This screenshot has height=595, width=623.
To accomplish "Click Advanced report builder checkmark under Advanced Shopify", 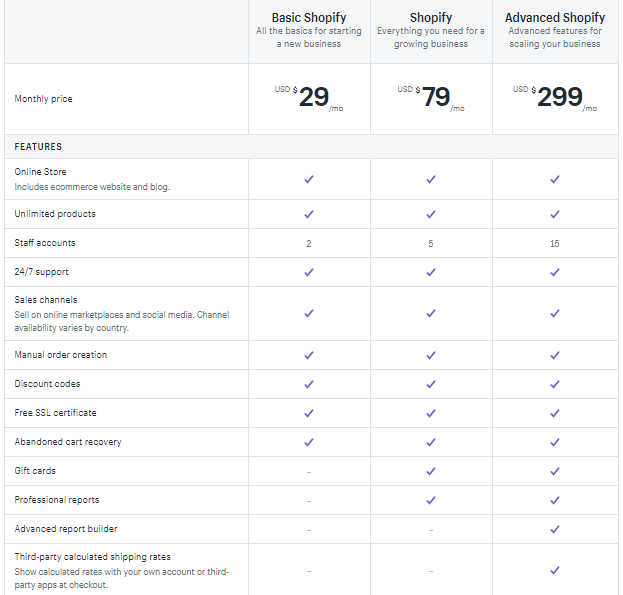I will coord(554,529).
